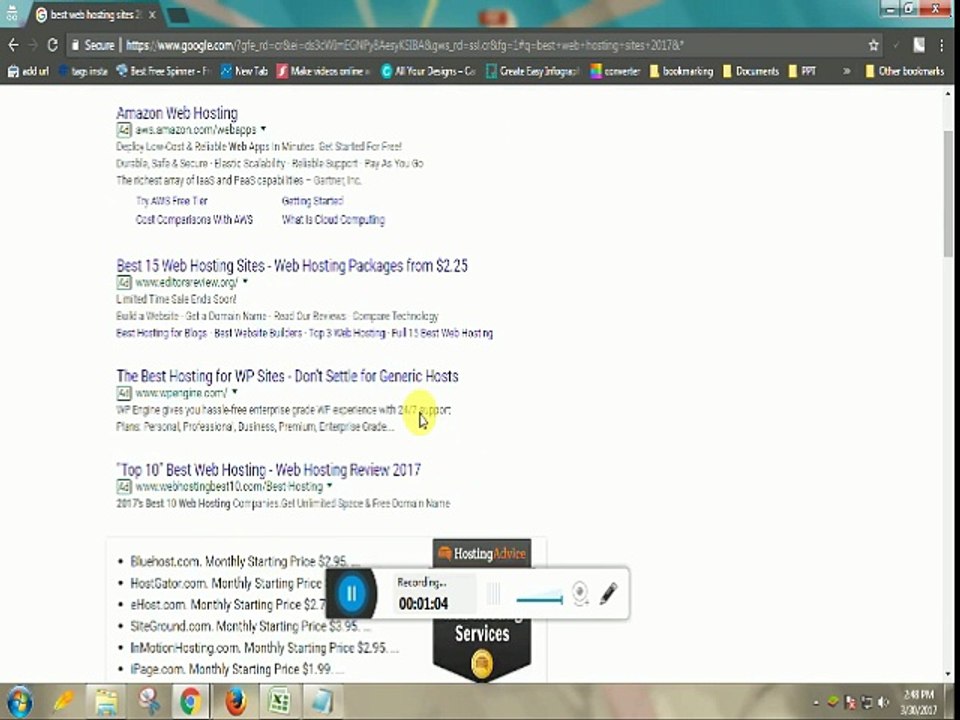Select the 'best web hosting sites' tab
The height and width of the screenshot is (720, 960).
click(x=91, y=15)
